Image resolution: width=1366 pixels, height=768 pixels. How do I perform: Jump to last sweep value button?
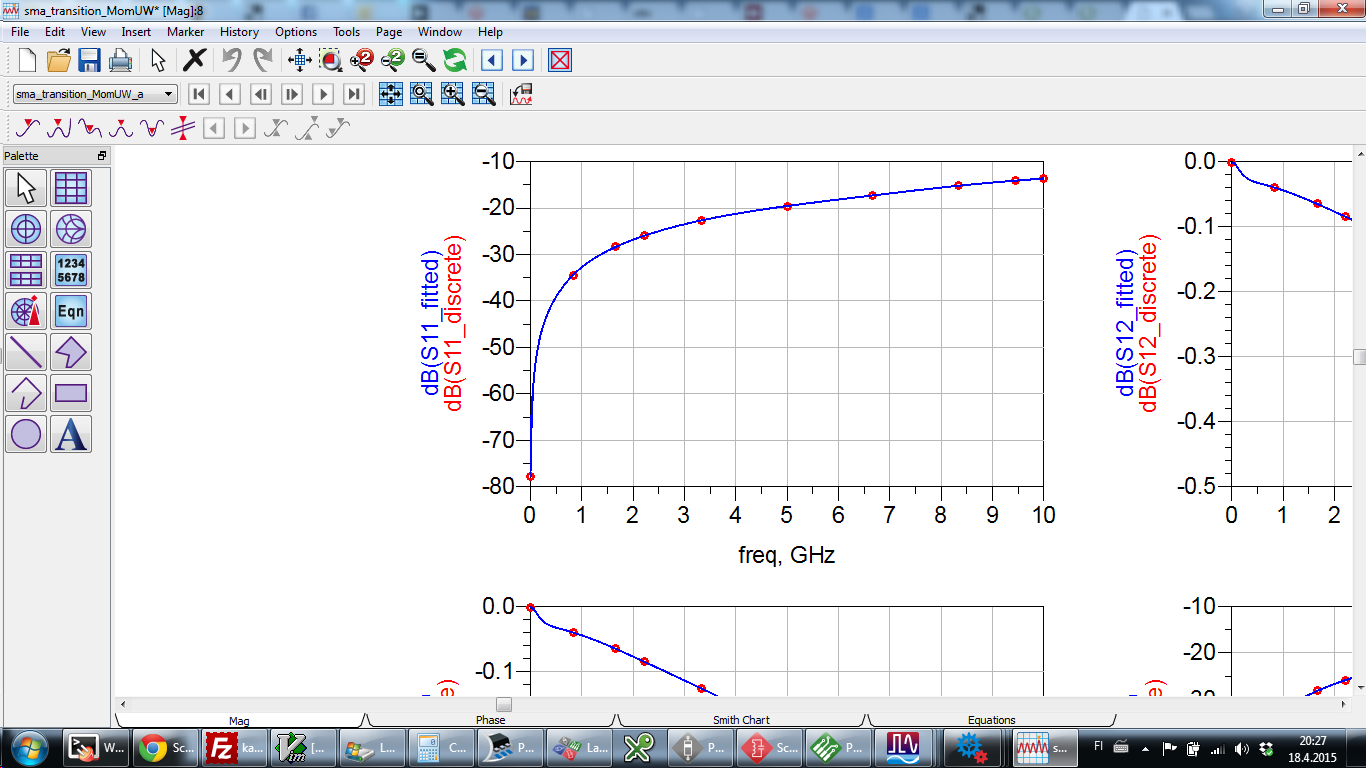(x=354, y=94)
